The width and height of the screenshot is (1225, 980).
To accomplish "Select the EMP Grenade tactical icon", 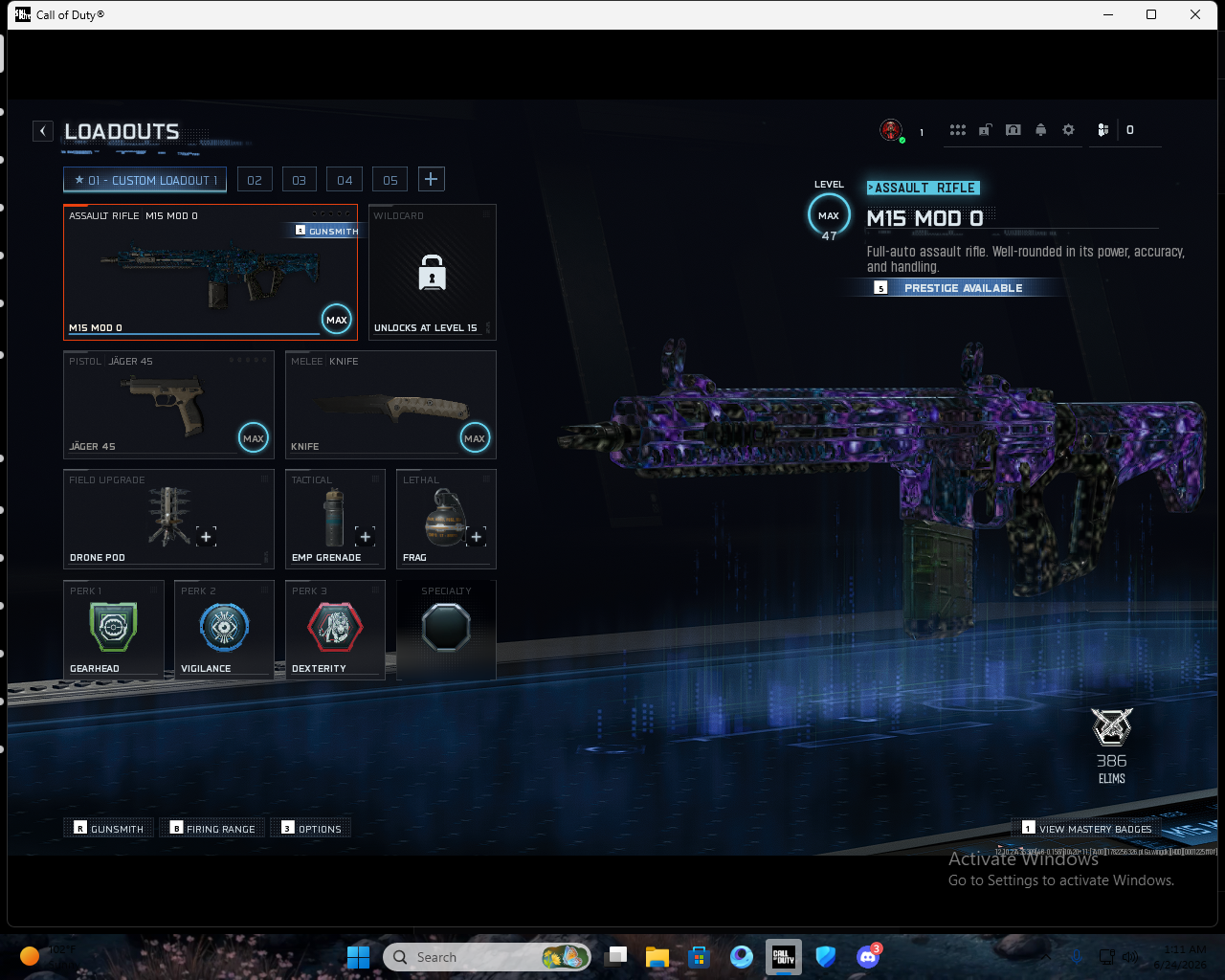I will 333,517.
